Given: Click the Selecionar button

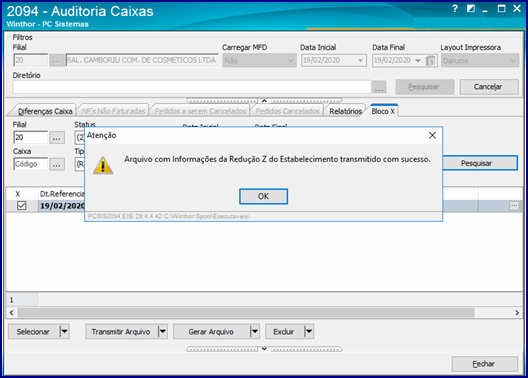Looking at the screenshot, I should pos(33,332).
